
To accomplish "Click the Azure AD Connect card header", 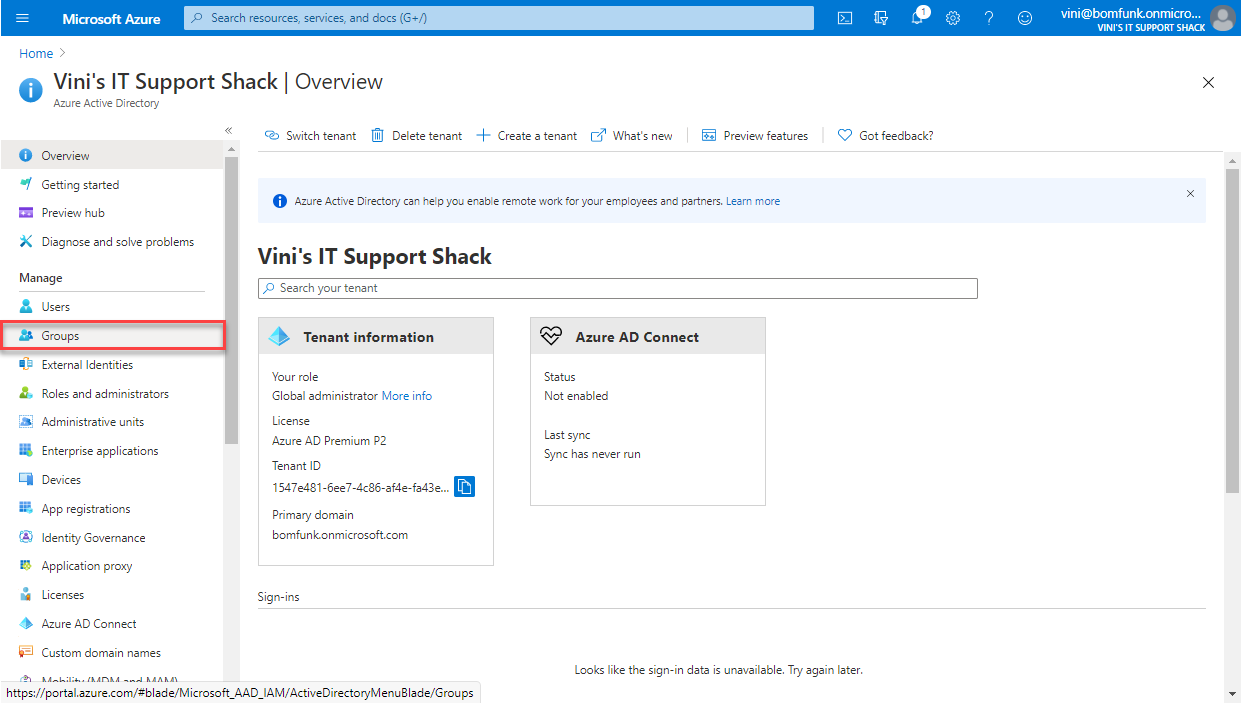I will tap(648, 336).
